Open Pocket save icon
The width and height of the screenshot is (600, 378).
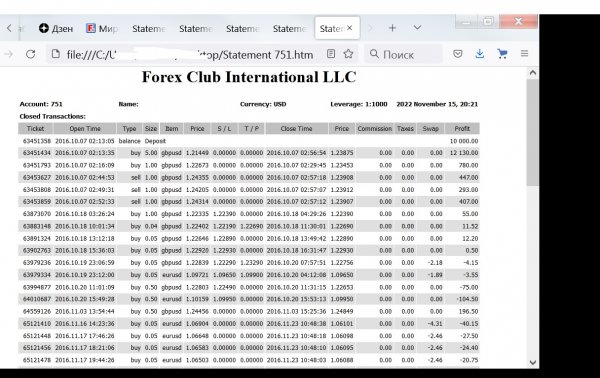click(x=458, y=54)
